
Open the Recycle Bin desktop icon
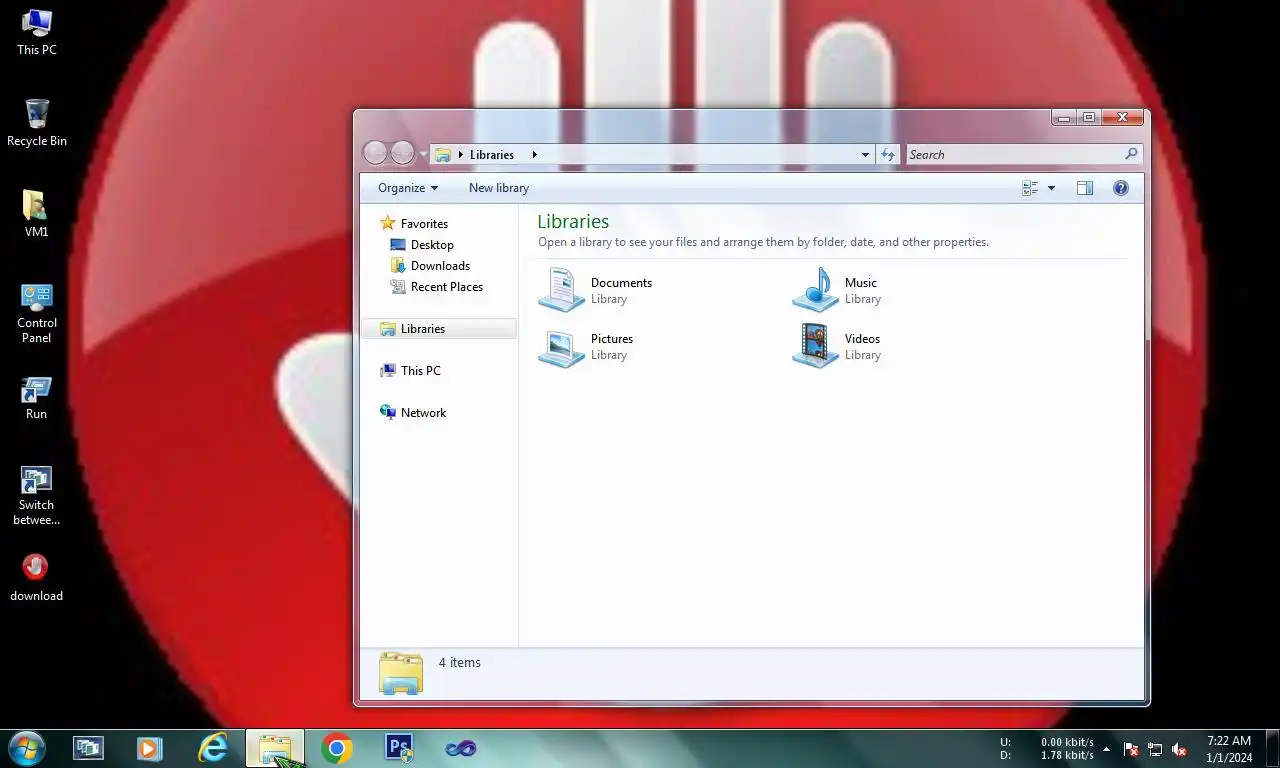pyautogui.click(x=37, y=123)
